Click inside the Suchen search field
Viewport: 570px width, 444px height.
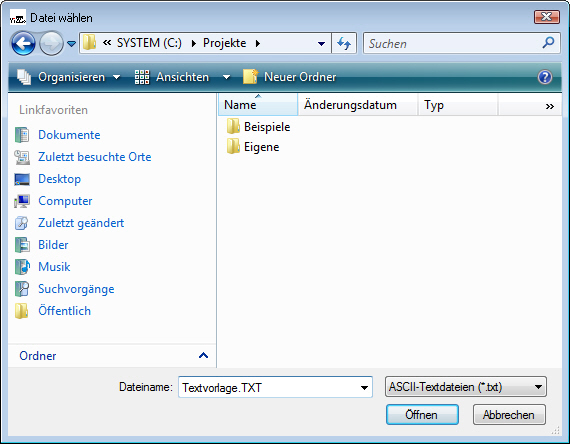click(453, 44)
